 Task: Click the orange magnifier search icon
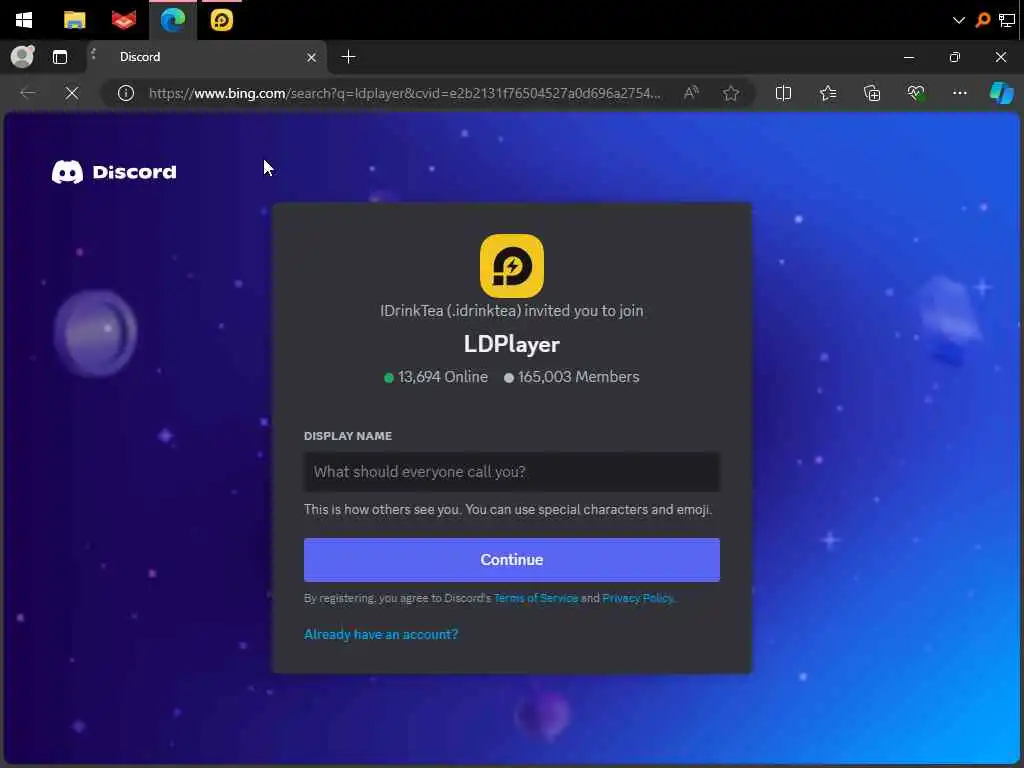pyautogui.click(x=982, y=20)
